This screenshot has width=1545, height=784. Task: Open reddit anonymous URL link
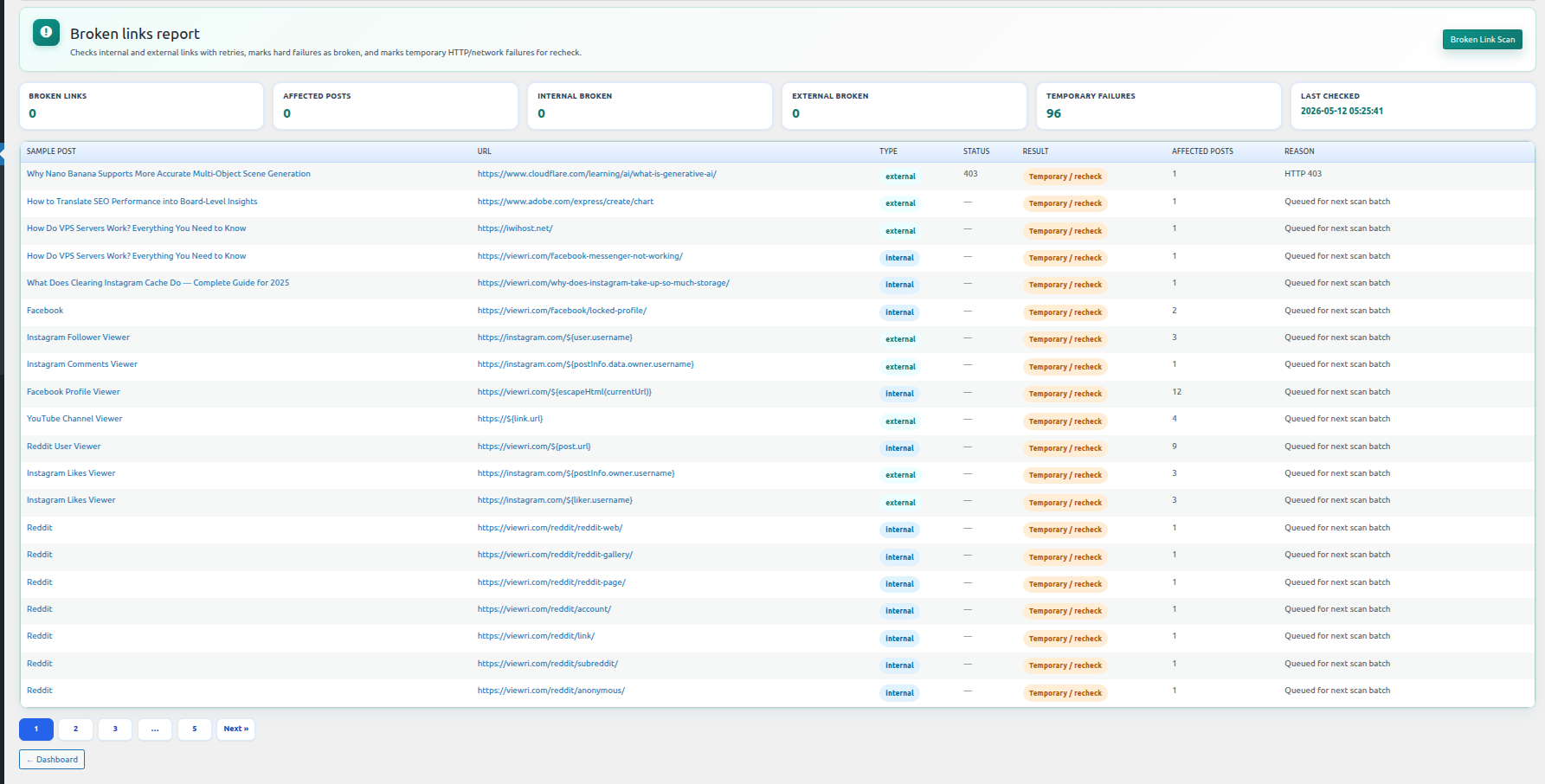point(550,691)
